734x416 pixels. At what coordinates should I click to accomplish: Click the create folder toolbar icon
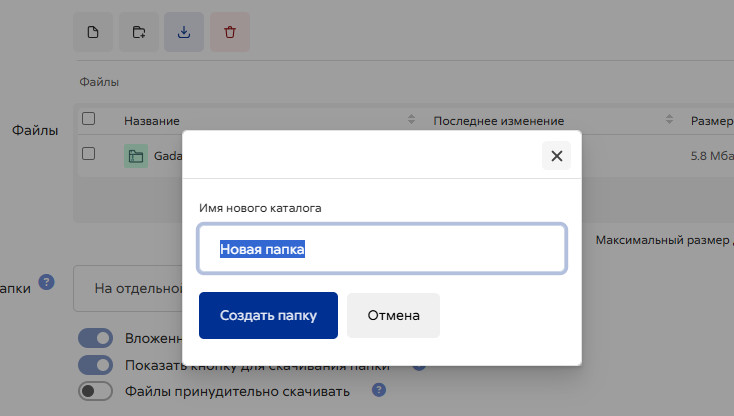click(139, 32)
